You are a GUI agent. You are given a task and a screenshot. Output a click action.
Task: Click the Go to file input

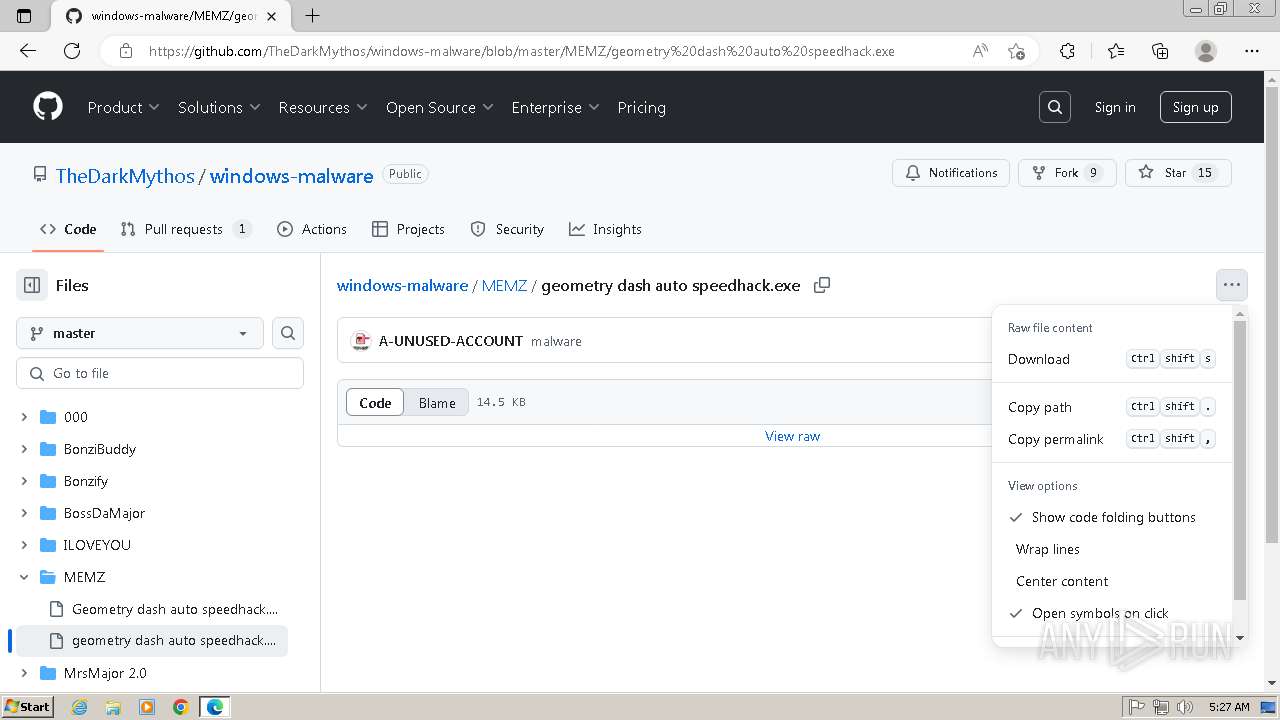point(160,373)
